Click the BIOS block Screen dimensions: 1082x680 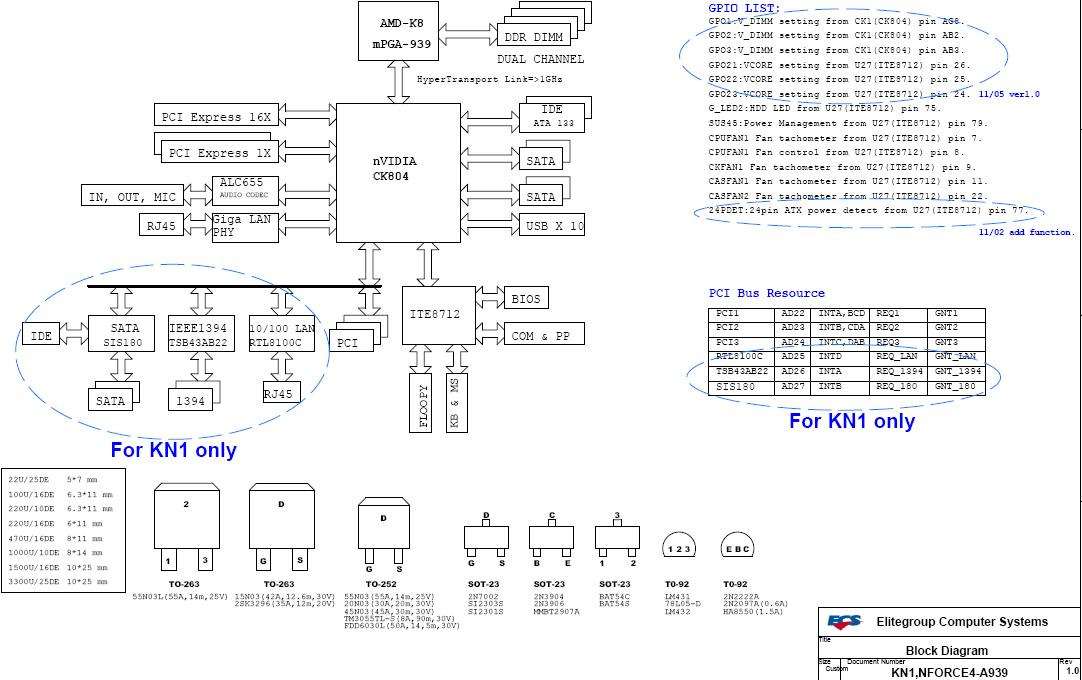click(526, 298)
